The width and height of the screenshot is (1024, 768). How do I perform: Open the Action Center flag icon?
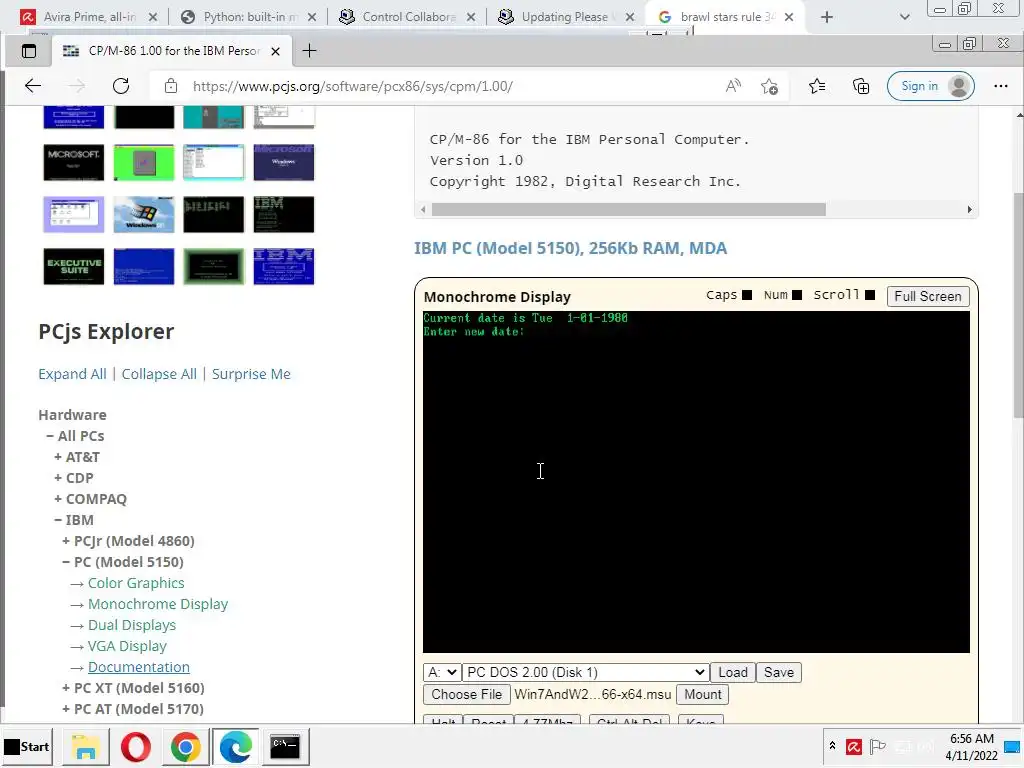click(878, 746)
